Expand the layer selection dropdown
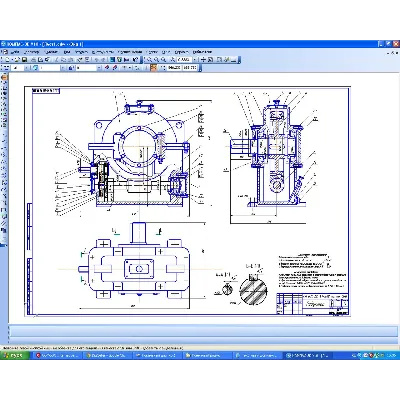 [x=63, y=68]
